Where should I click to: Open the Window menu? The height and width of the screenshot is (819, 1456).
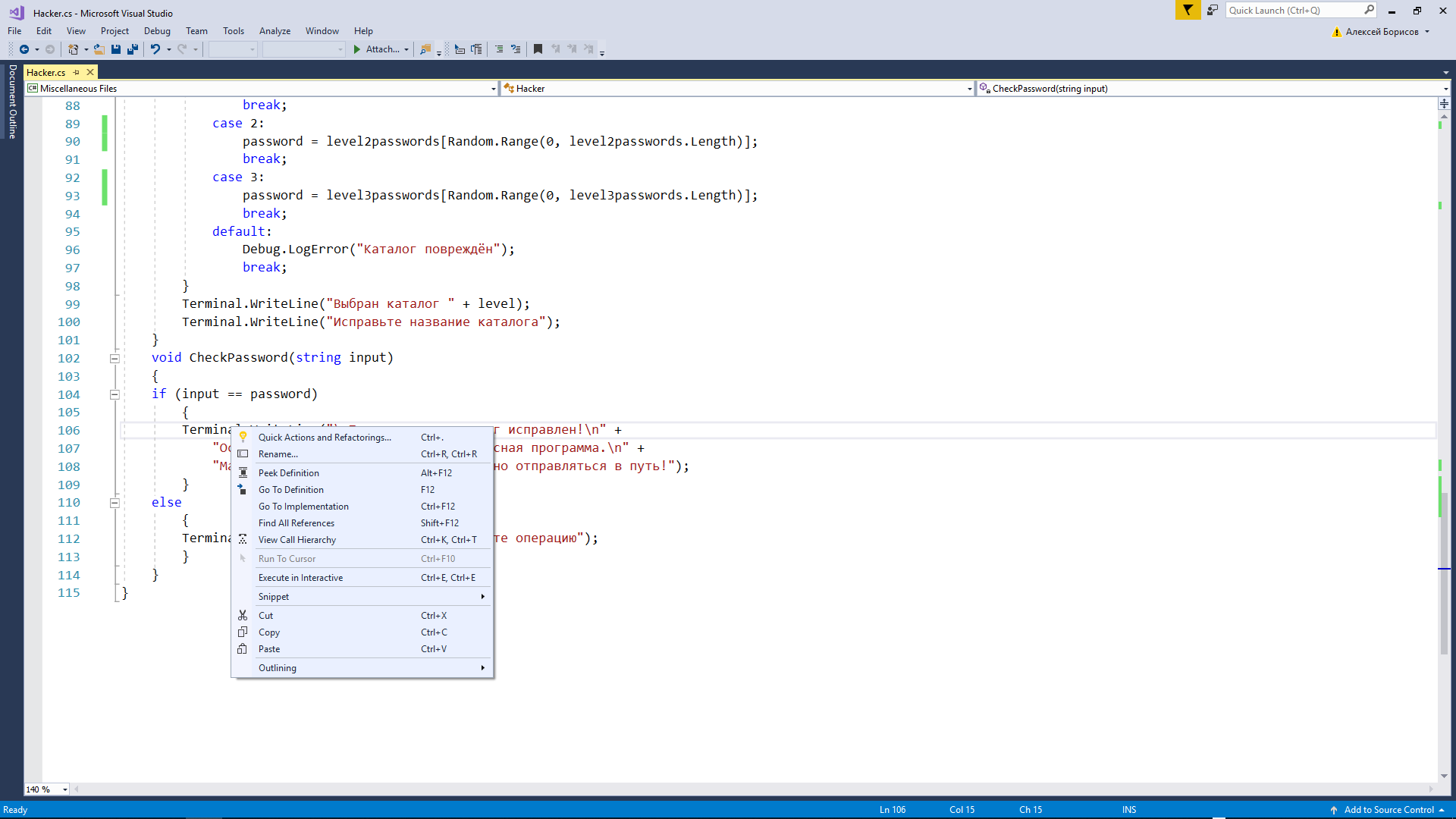(322, 31)
